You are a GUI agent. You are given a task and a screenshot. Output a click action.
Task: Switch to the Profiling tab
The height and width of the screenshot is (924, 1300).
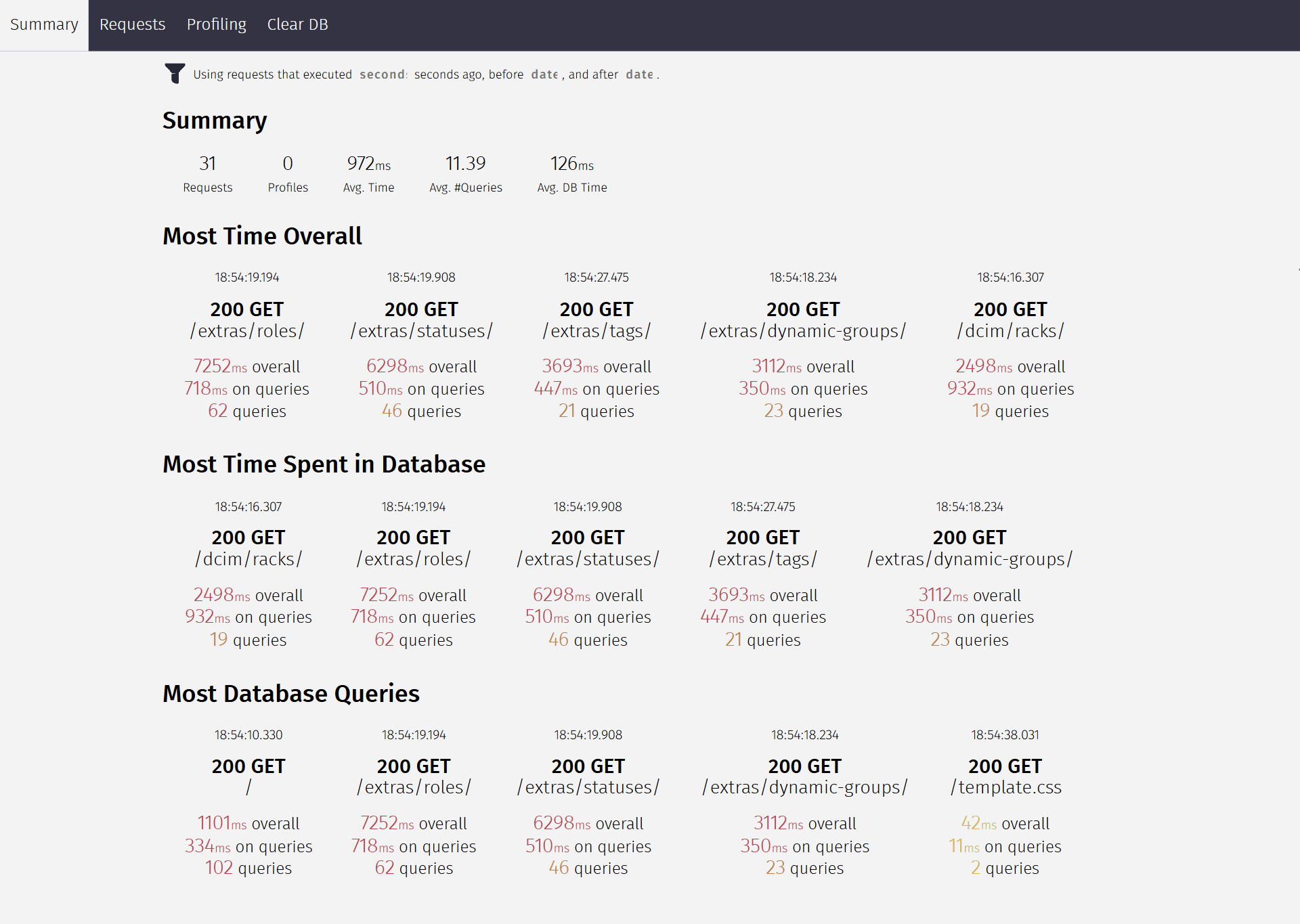(216, 24)
